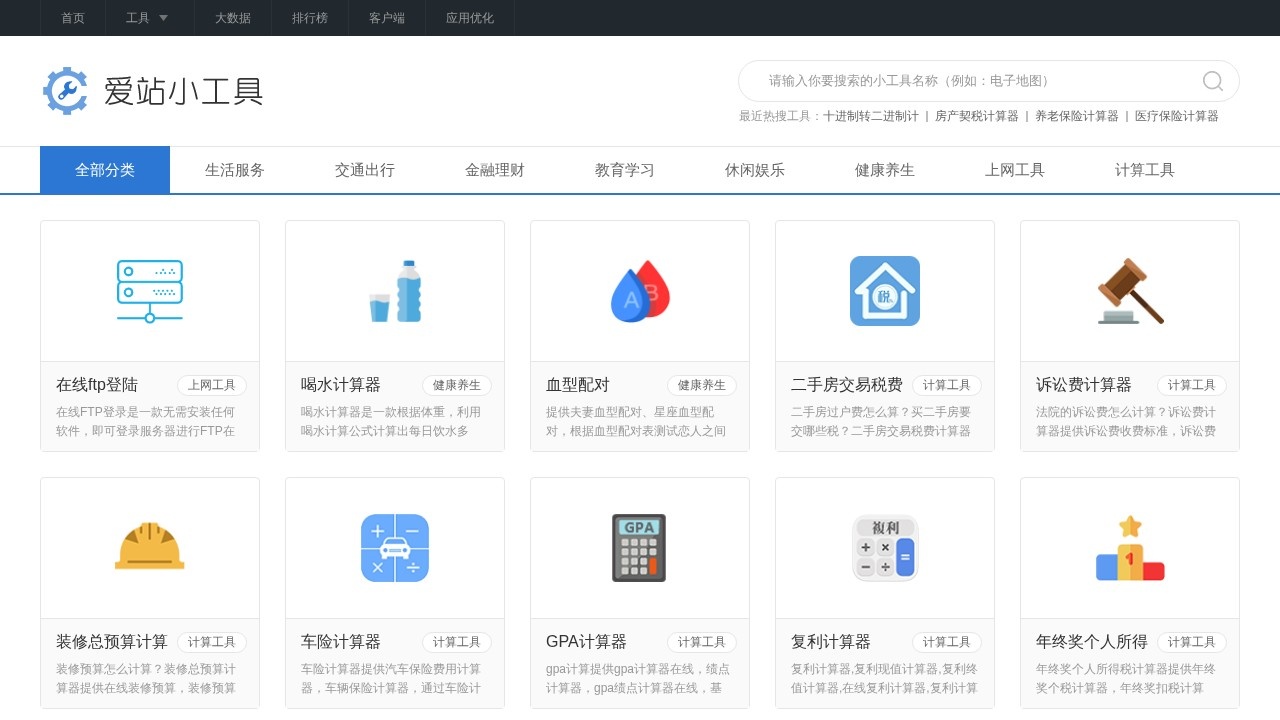Screen dimensions: 1280x720
Task: Click the car calculator icon on 车险计算器
Action: (395, 547)
